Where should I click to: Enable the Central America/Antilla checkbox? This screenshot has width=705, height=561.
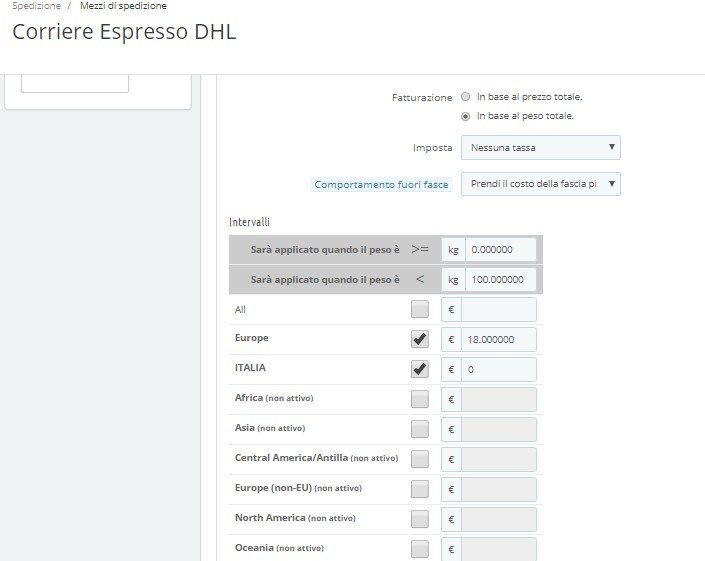[419, 459]
